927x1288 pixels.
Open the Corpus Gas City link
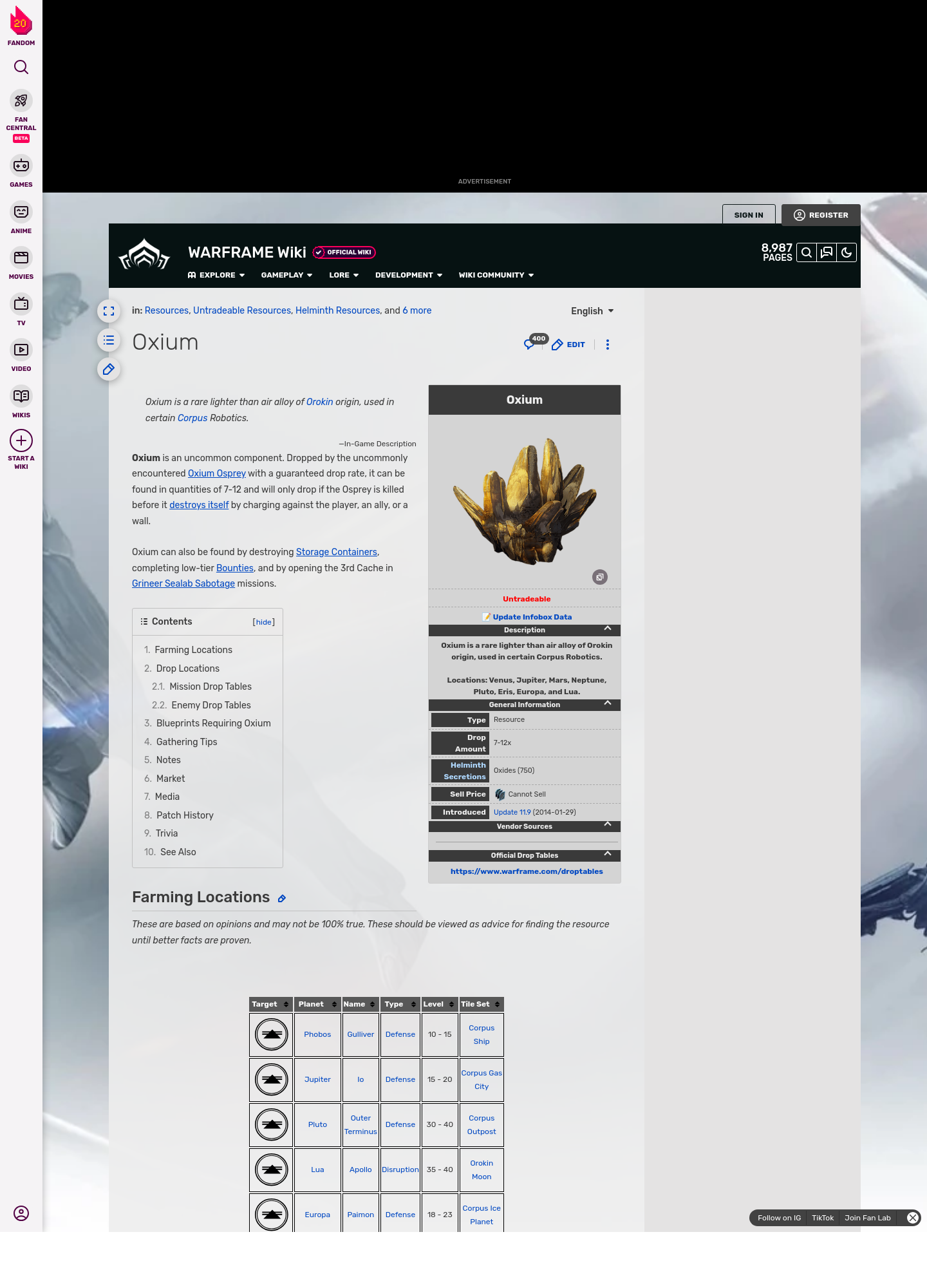point(482,1079)
